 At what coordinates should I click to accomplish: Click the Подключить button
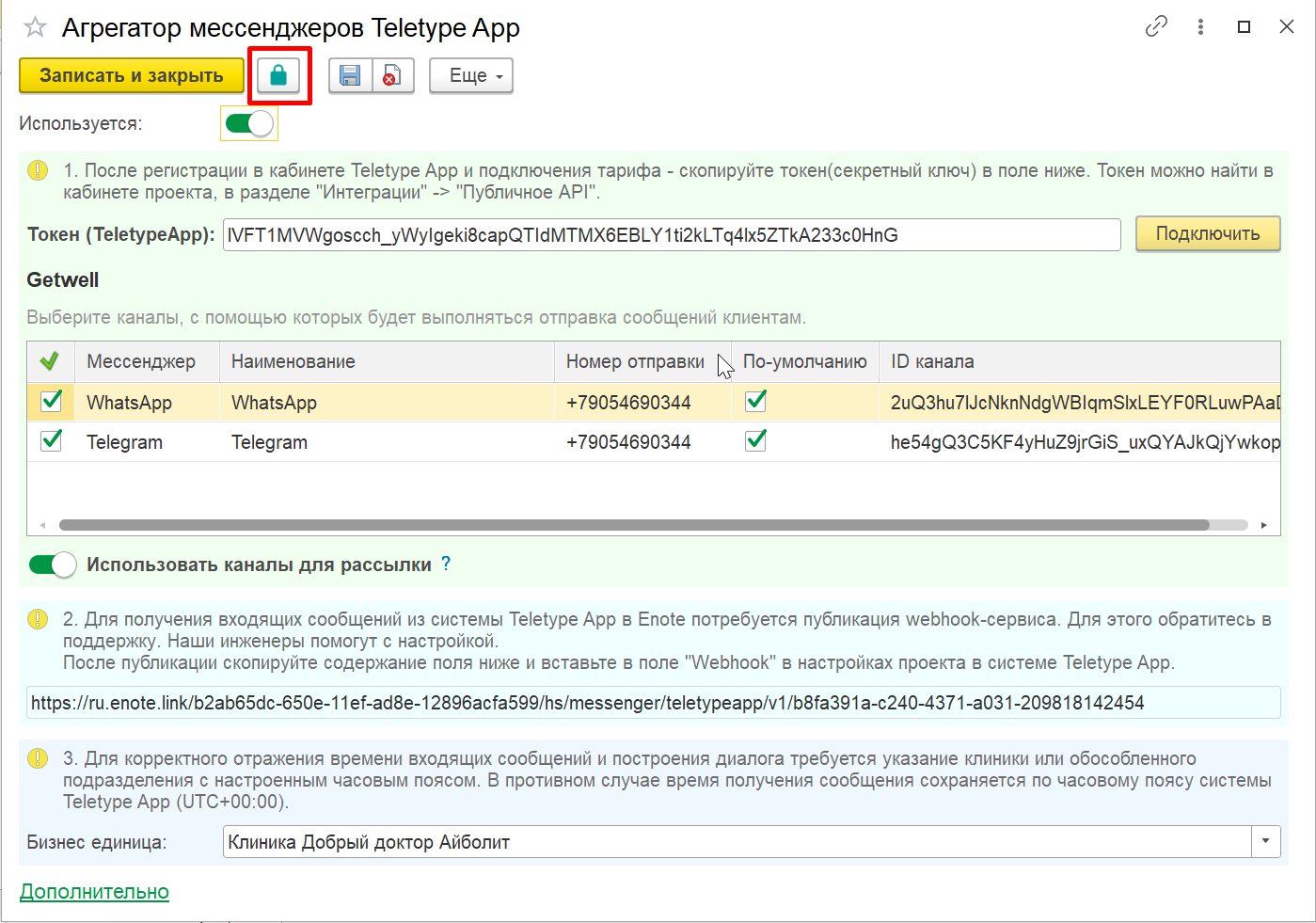(1208, 234)
